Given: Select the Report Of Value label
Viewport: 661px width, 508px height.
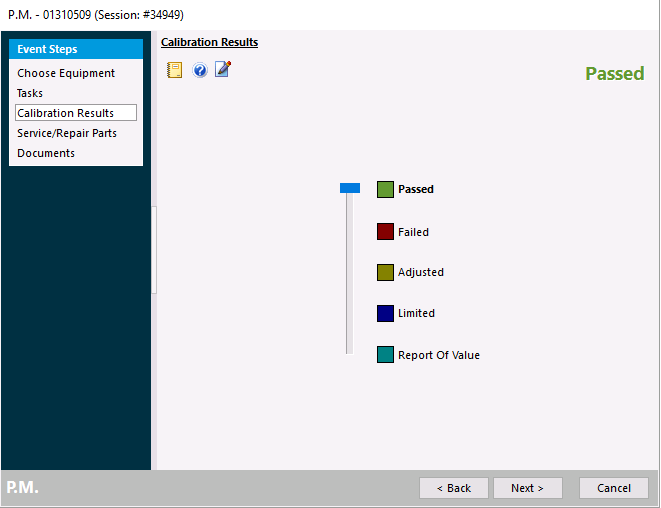Looking at the screenshot, I should click(438, 355).
